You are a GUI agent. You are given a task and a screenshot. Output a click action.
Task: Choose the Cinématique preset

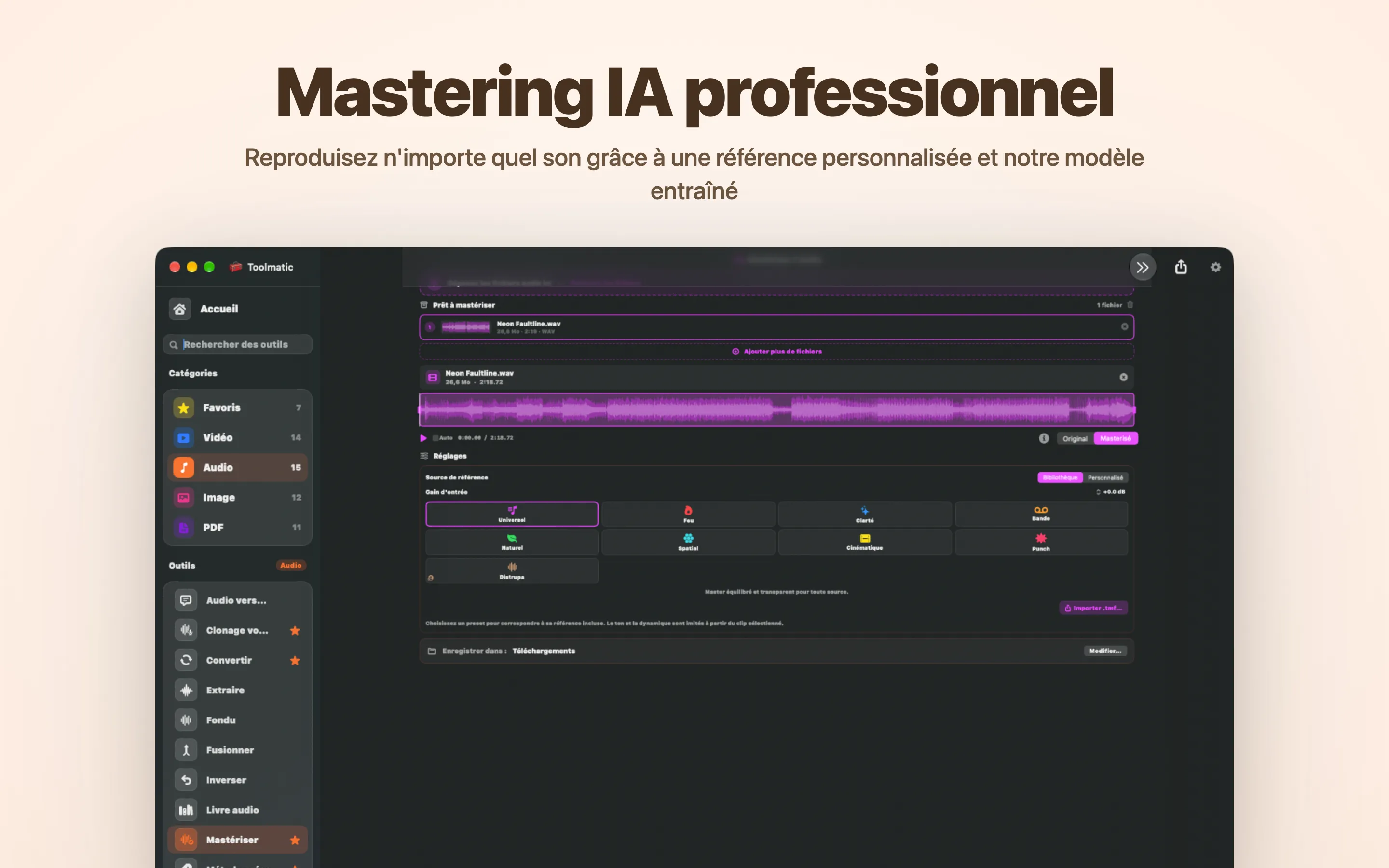pos(865,542)
